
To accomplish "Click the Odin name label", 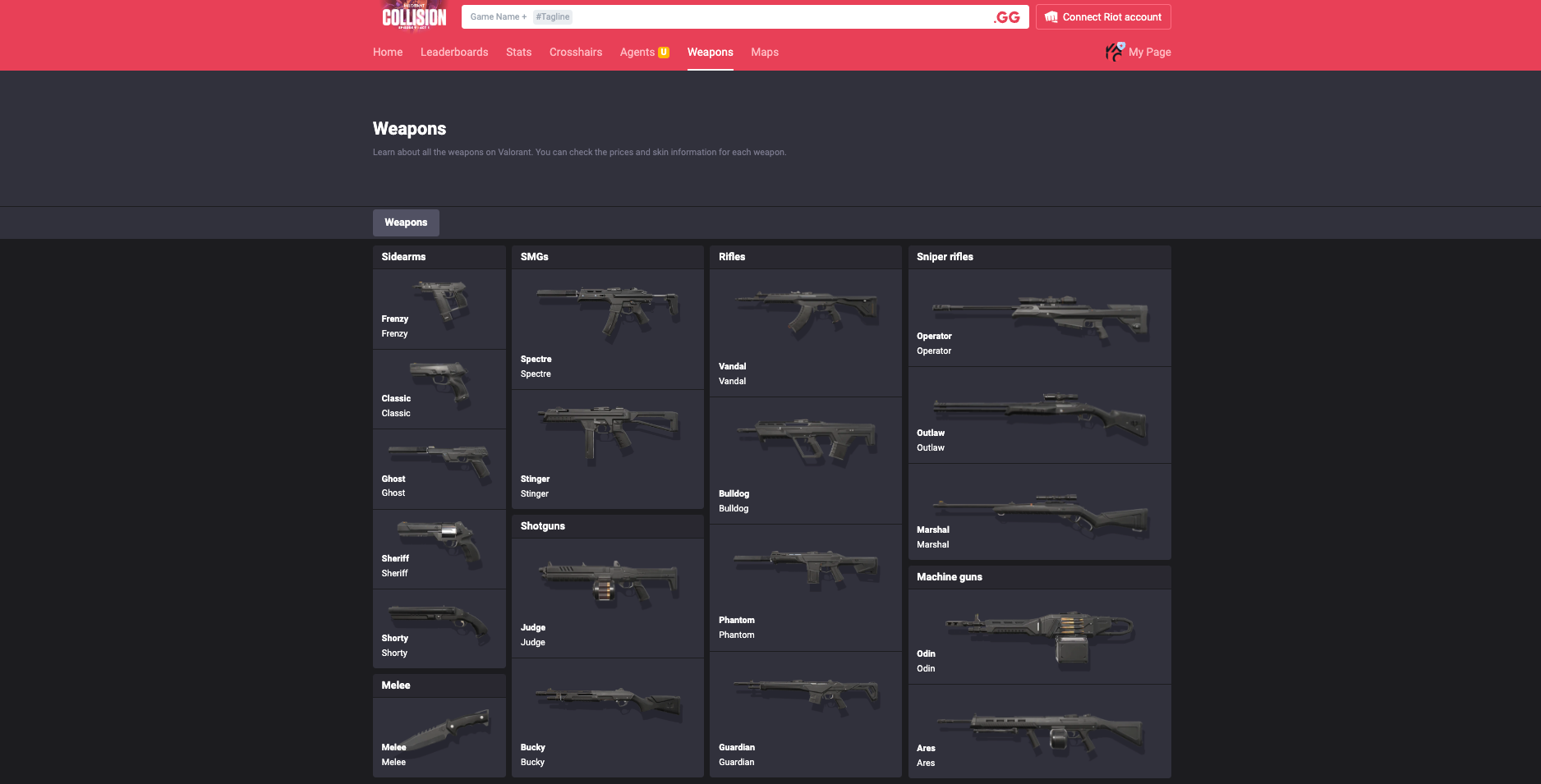I will coord(926,654).
